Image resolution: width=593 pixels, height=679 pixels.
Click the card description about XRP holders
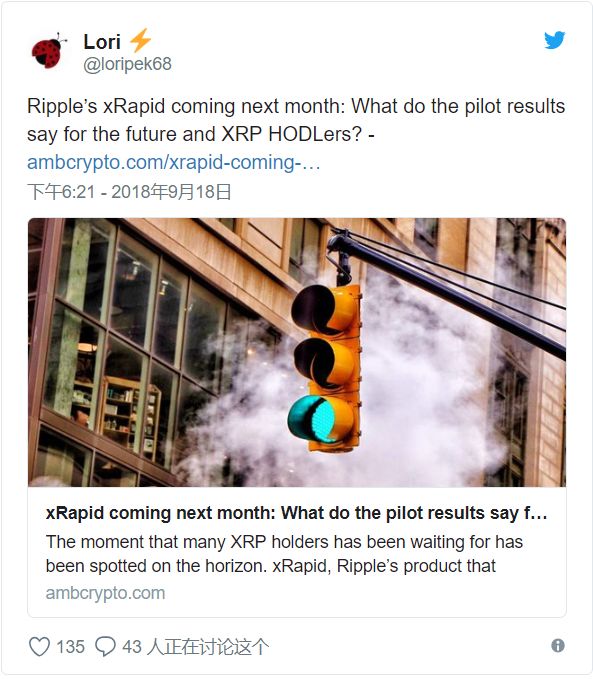[x=284, y=554]
